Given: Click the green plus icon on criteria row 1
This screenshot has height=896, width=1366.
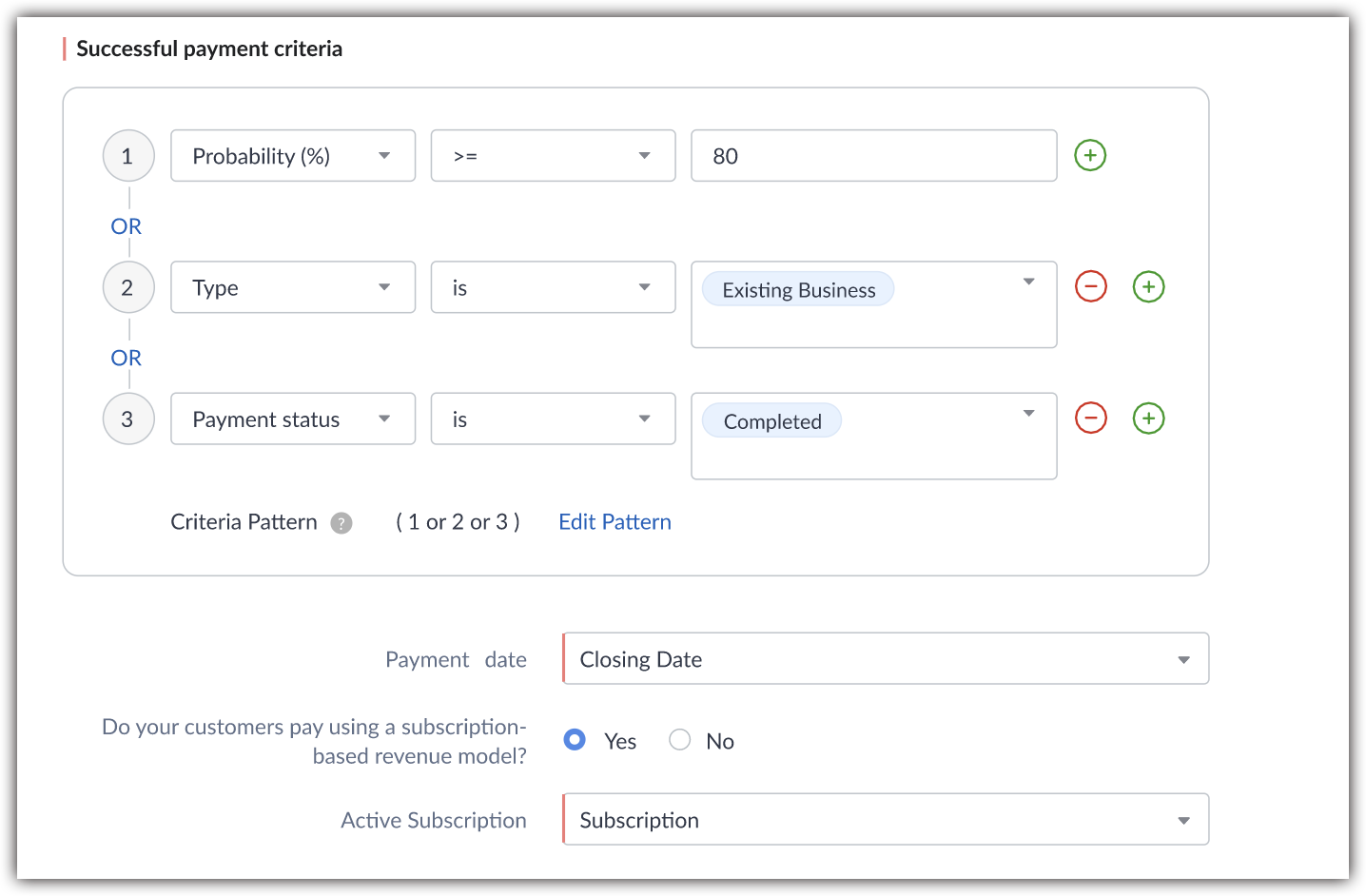Looking at the screenshot, I should tap(1090, 155).
